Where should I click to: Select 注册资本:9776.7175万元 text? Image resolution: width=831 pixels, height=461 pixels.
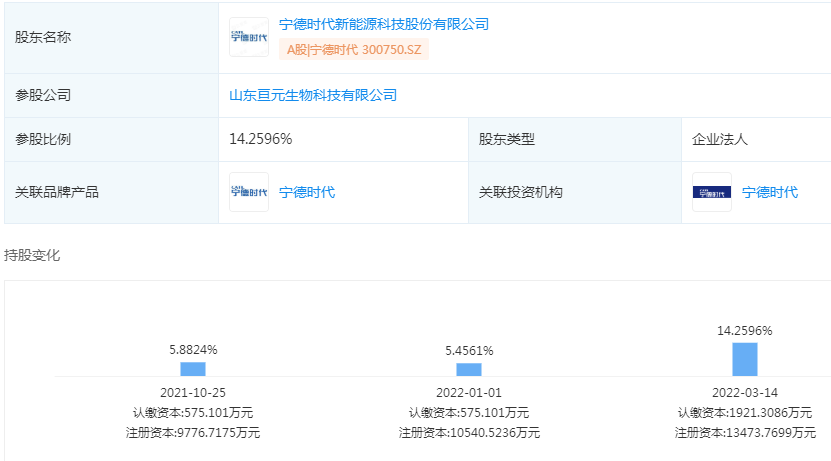coord(193,433)
